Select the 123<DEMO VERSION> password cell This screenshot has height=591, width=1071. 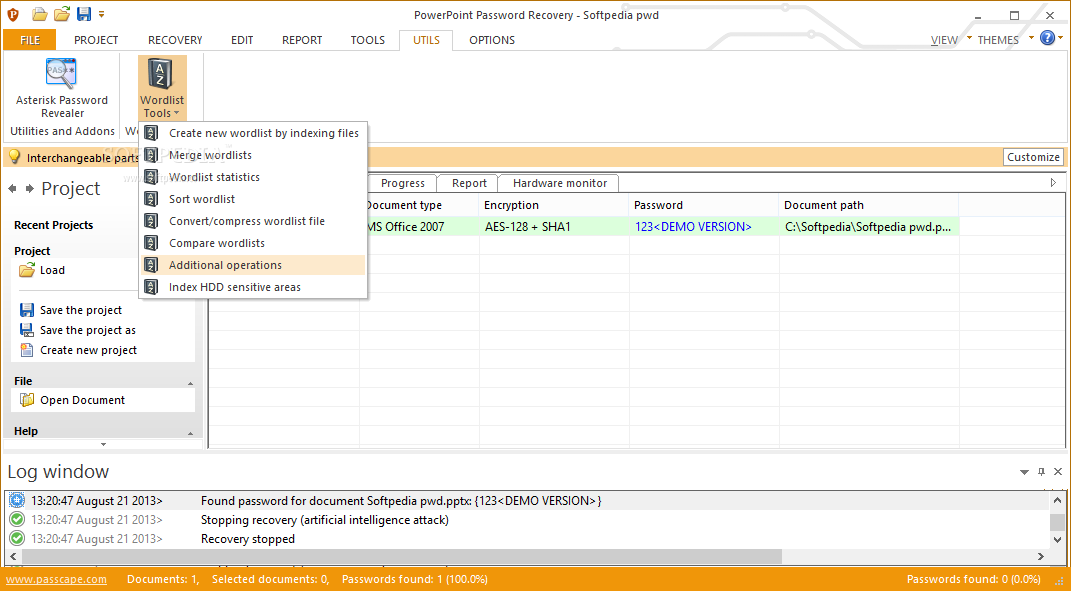[x=704, y=226]
